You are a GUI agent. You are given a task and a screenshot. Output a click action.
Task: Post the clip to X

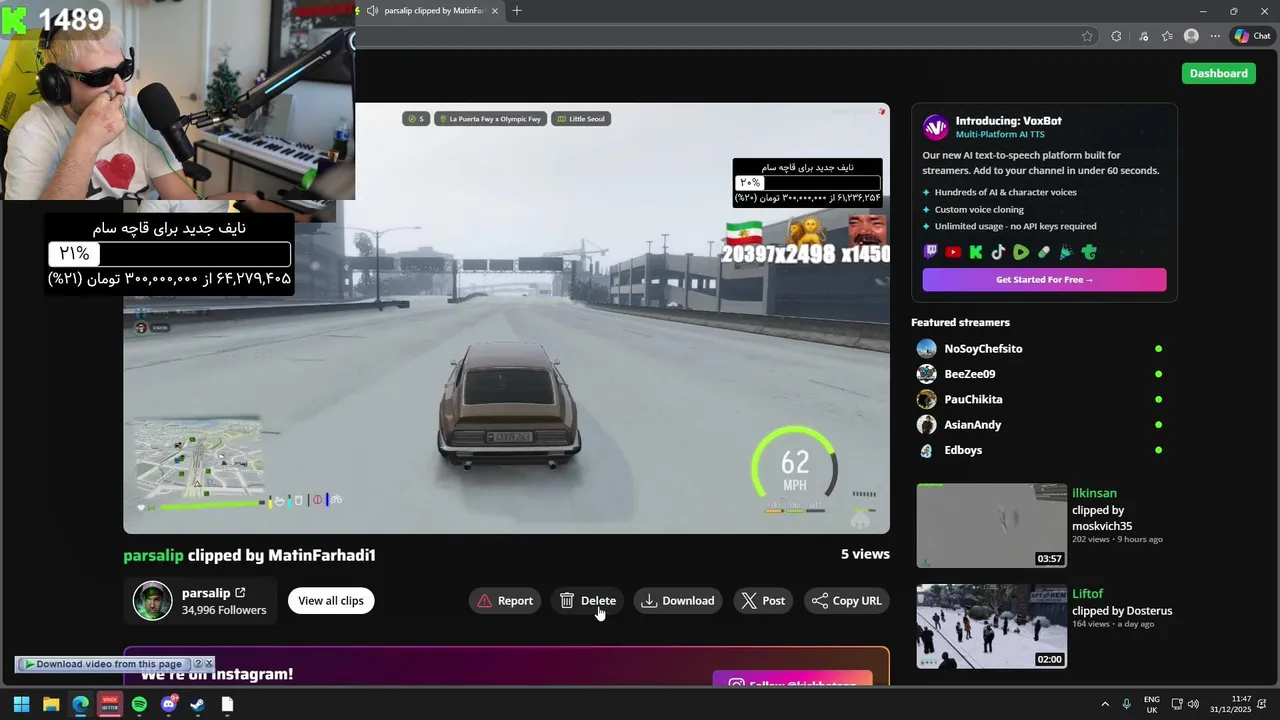tap(763, 601)
